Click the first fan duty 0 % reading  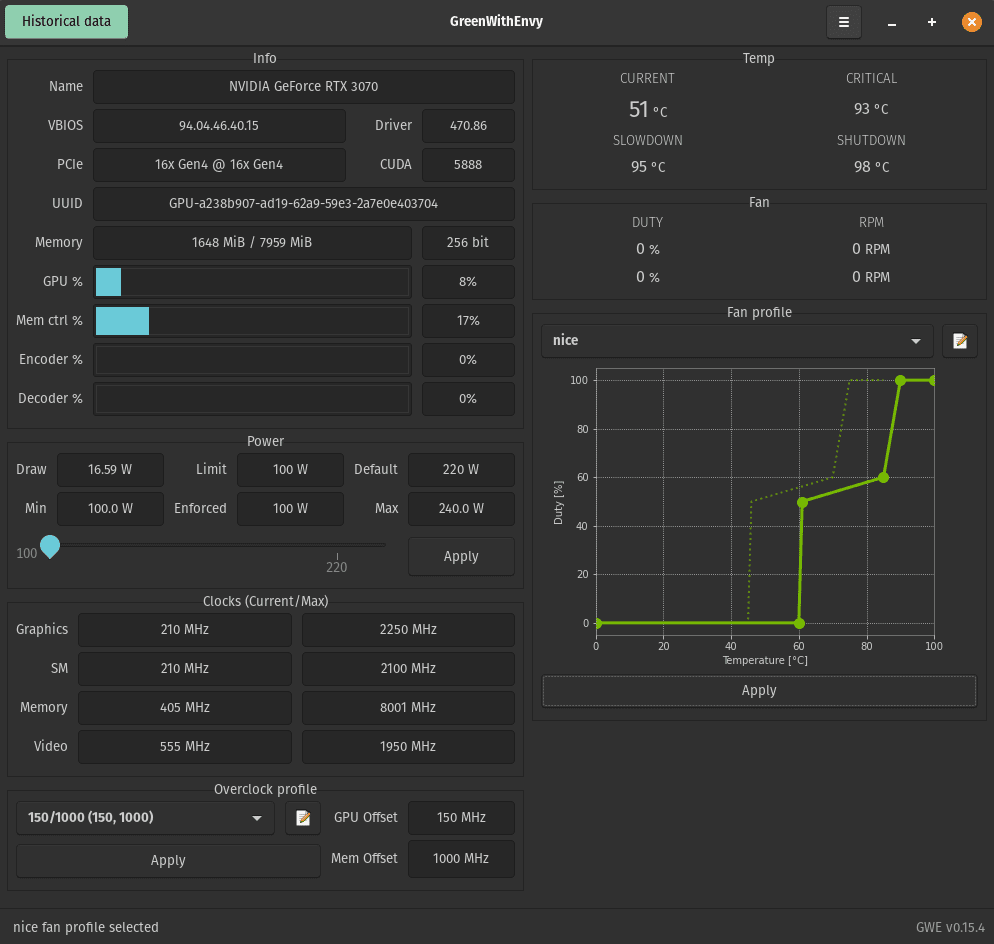(648, 249)
